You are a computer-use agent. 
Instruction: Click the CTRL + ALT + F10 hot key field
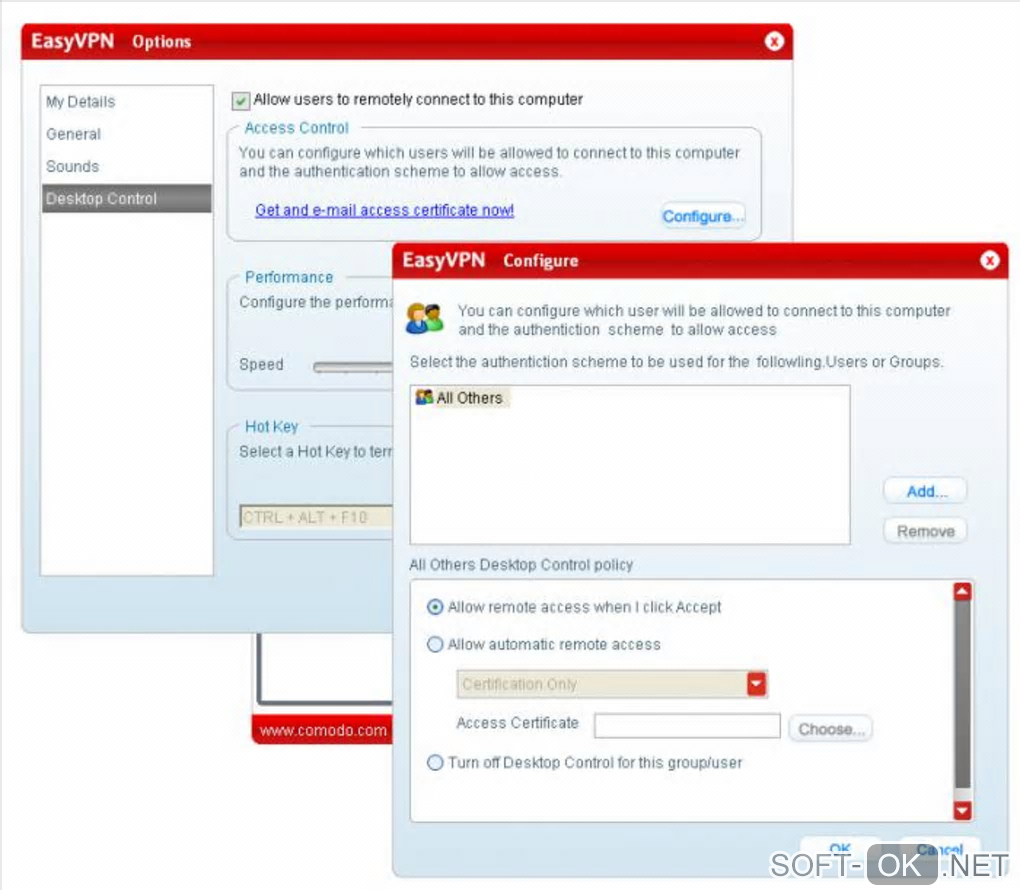(x=316, y=517)
